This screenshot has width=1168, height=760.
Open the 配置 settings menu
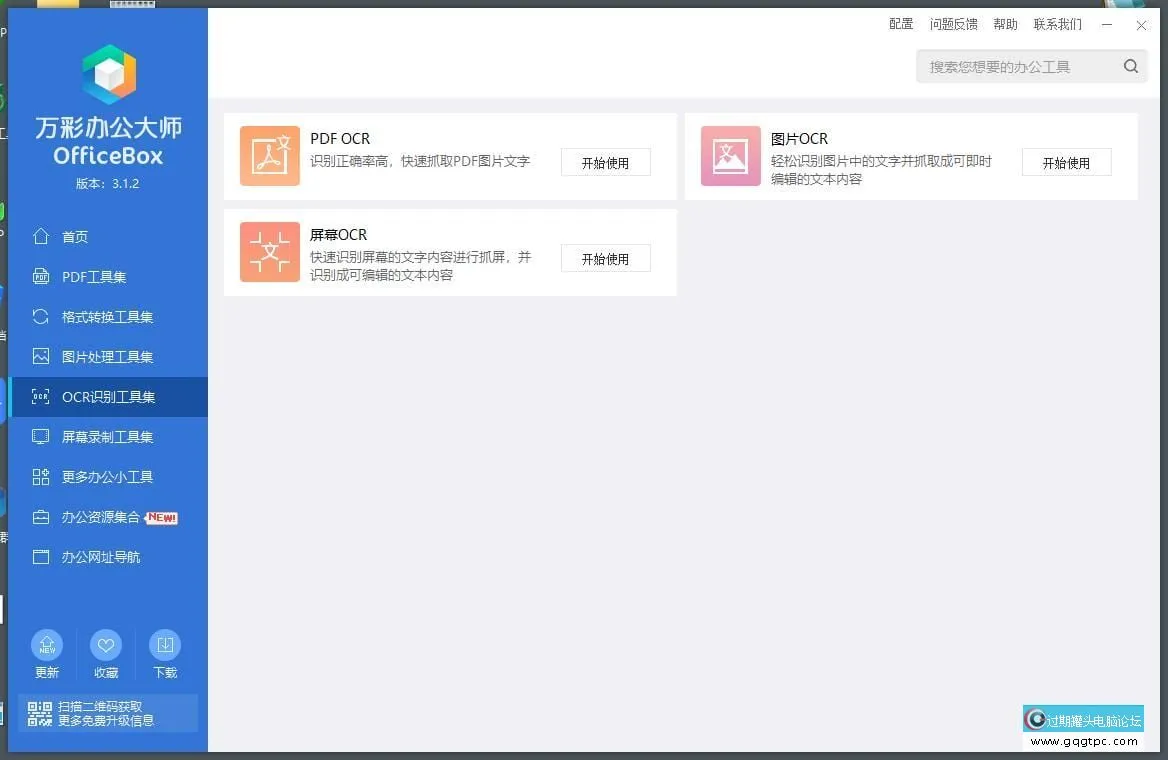point(900,24)
